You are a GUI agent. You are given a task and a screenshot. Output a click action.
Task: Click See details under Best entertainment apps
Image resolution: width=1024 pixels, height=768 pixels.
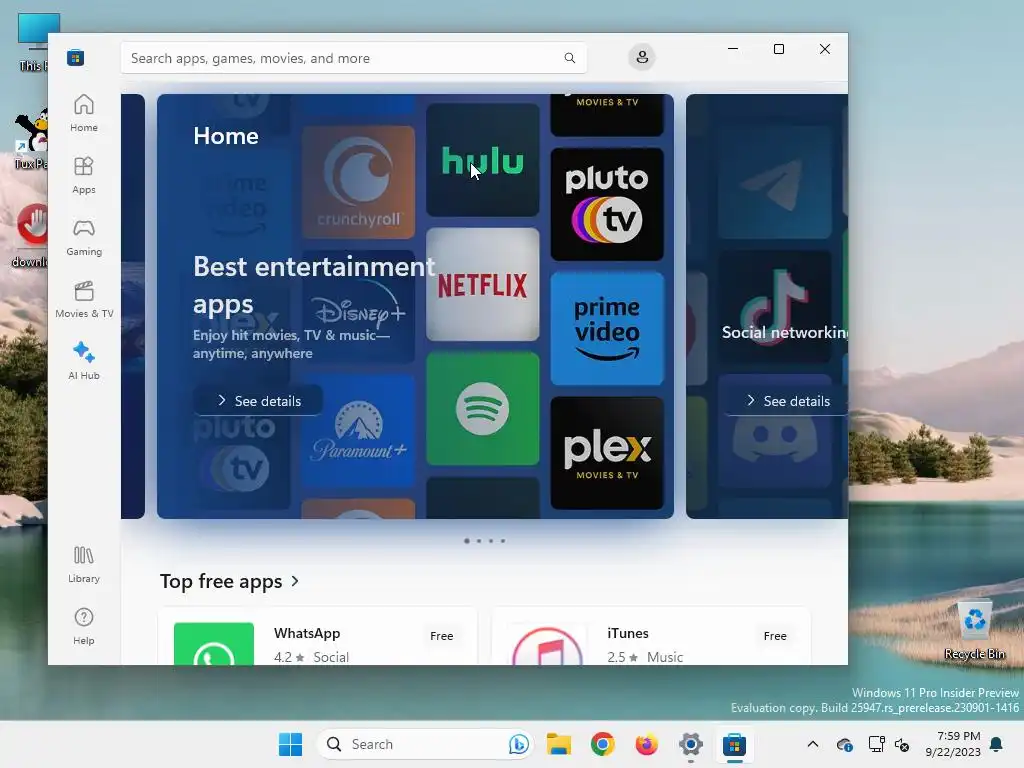(x=259, y=401)
